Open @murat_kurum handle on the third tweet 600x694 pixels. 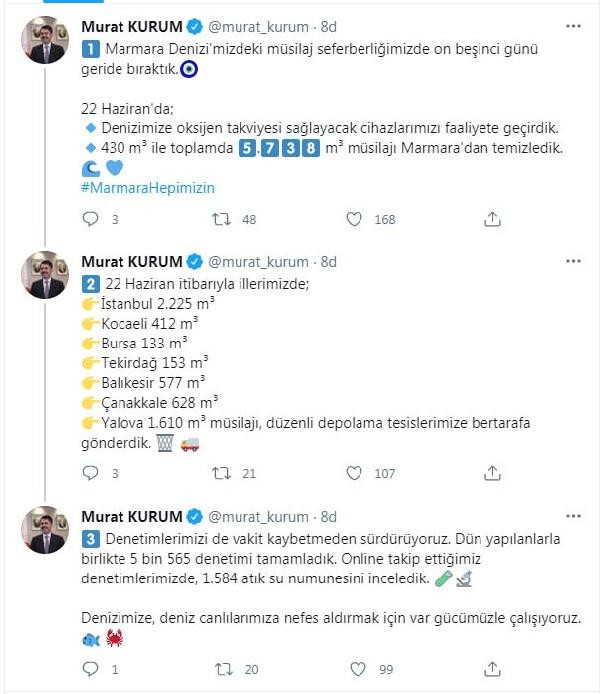click(x=258, y=516)
